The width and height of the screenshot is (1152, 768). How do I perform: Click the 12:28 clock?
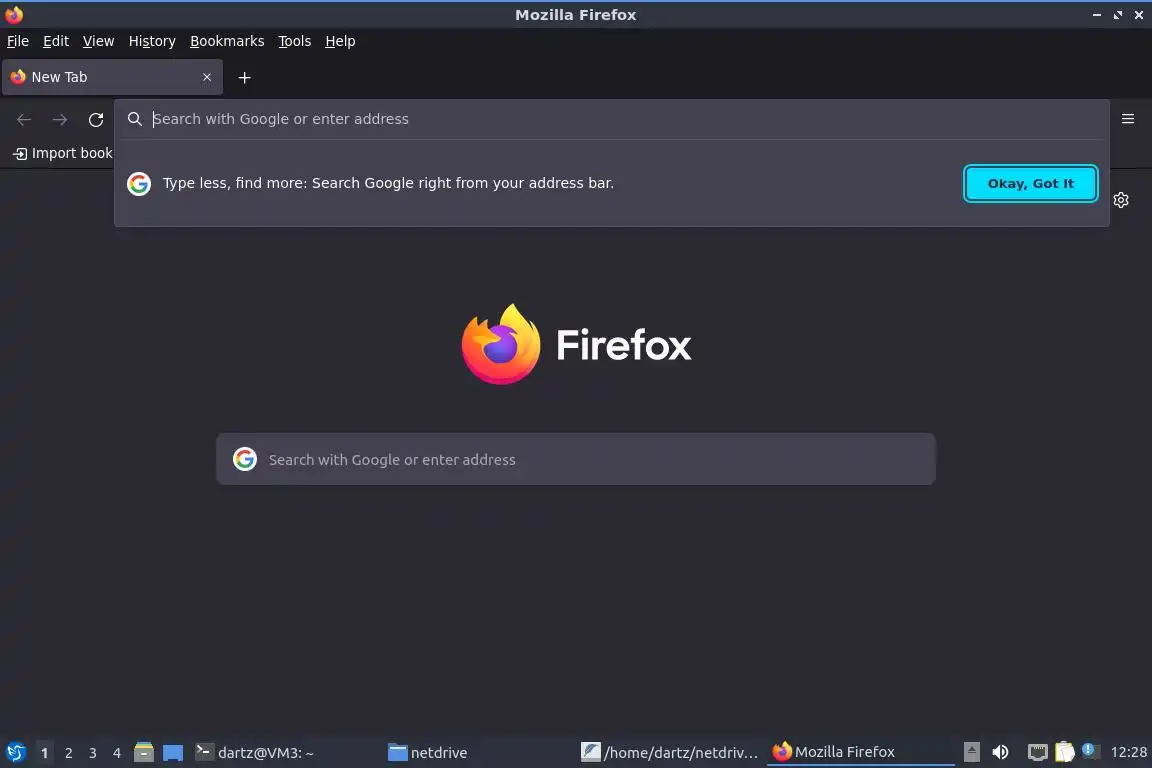tap(1128, 752)
